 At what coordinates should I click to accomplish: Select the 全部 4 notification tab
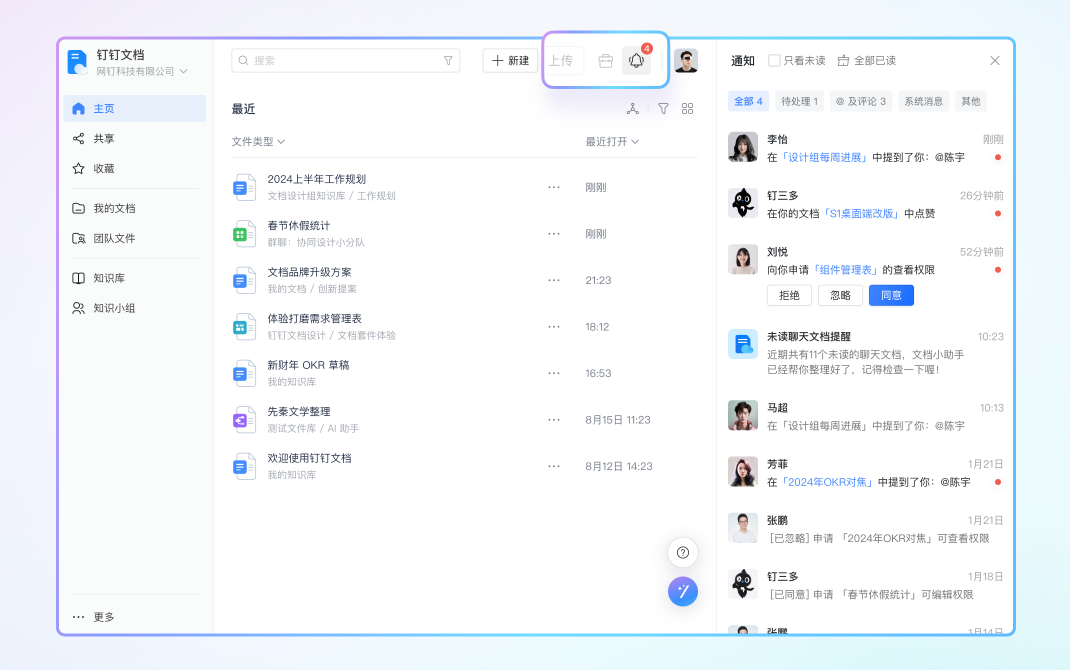749,101
